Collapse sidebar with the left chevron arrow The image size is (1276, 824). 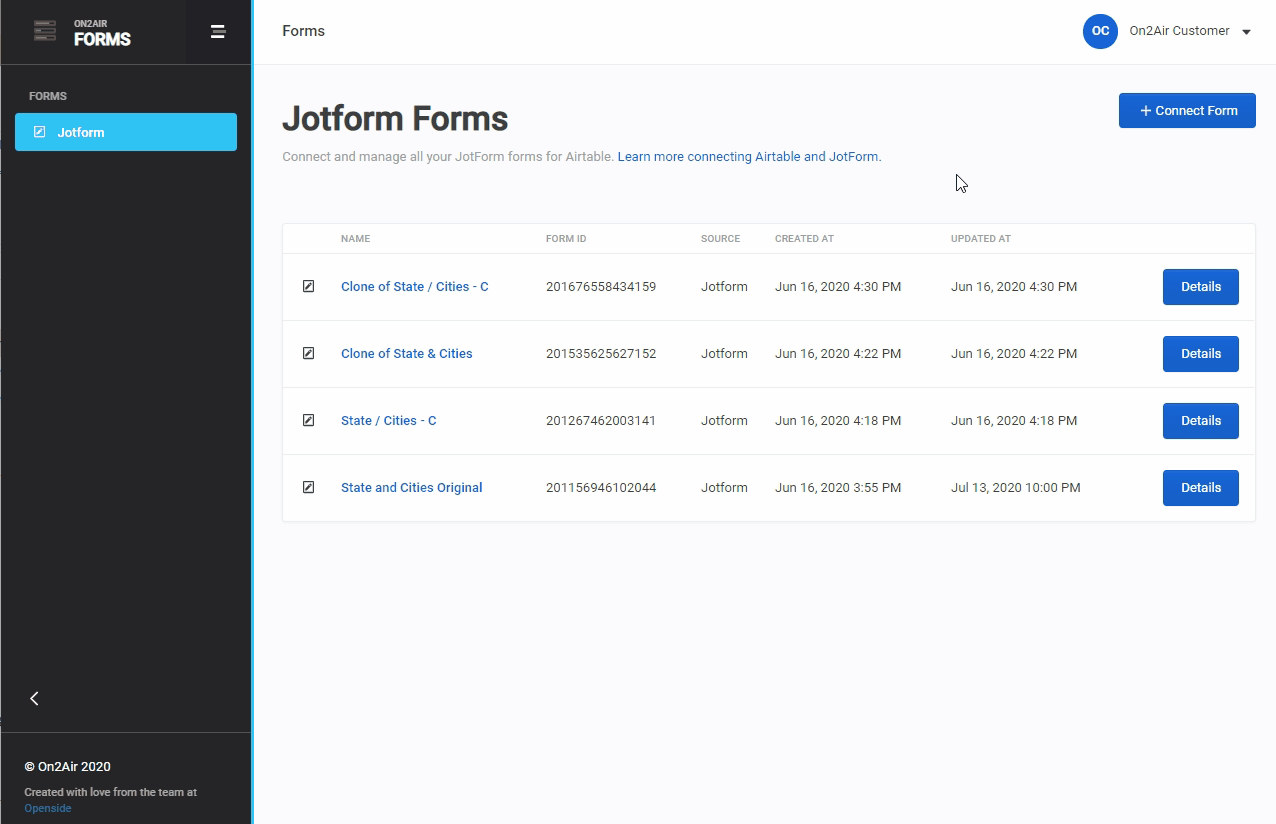click(x=35, y=699)
